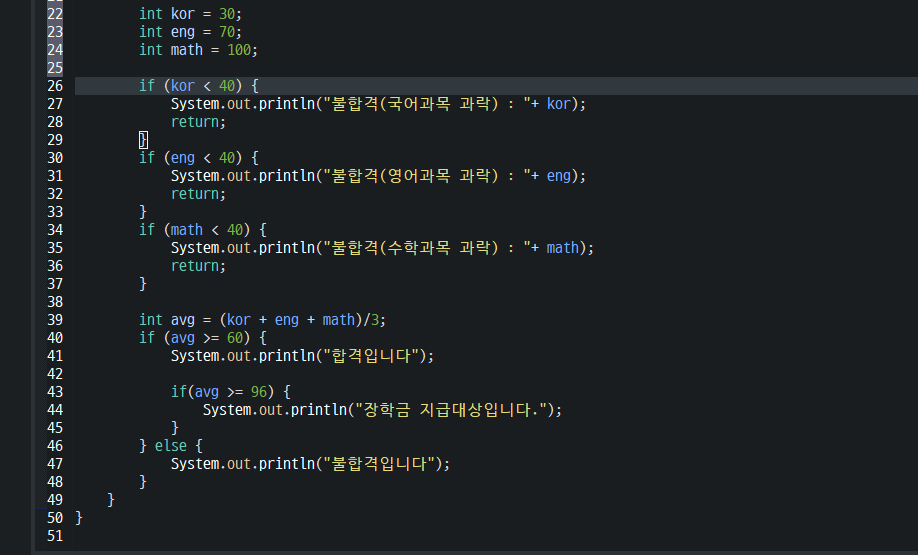918x555 pixels.
Task: Click 'return;' on line 28
Action: (x=198, y=122)
